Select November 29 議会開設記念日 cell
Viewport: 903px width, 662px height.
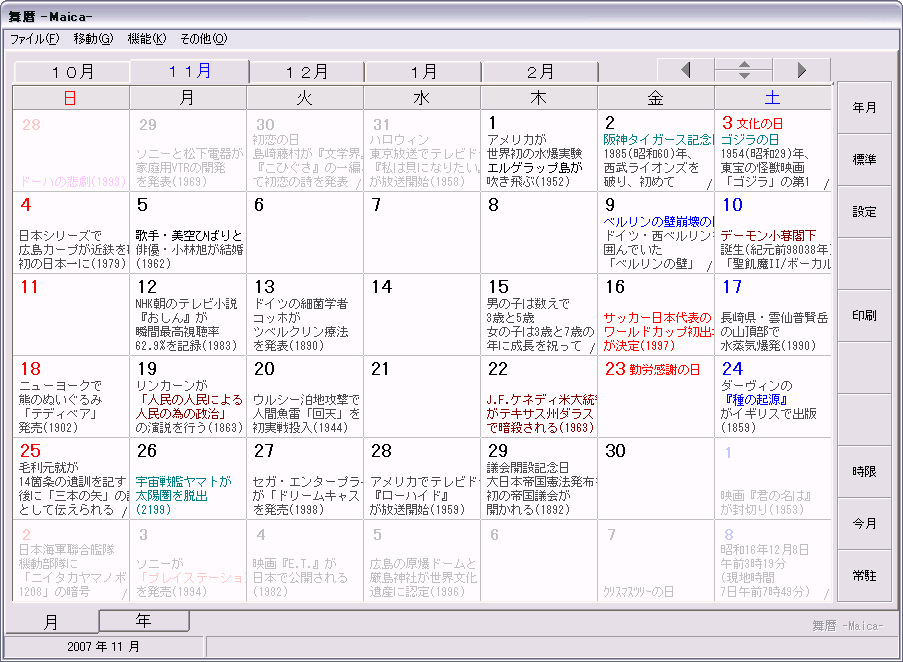click(538, 479)
